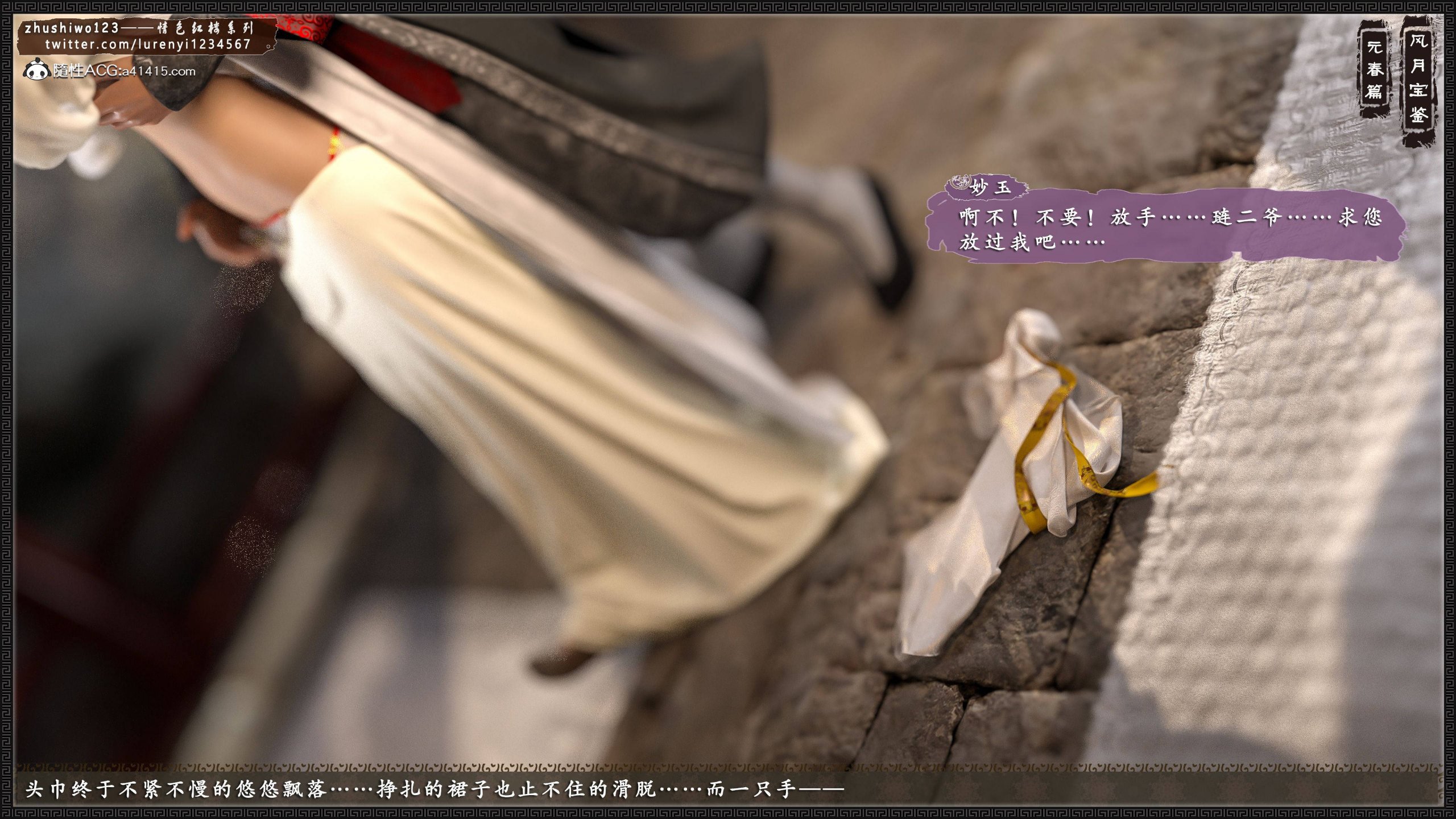Click the purple dialogue text box

coord(1166,229)
